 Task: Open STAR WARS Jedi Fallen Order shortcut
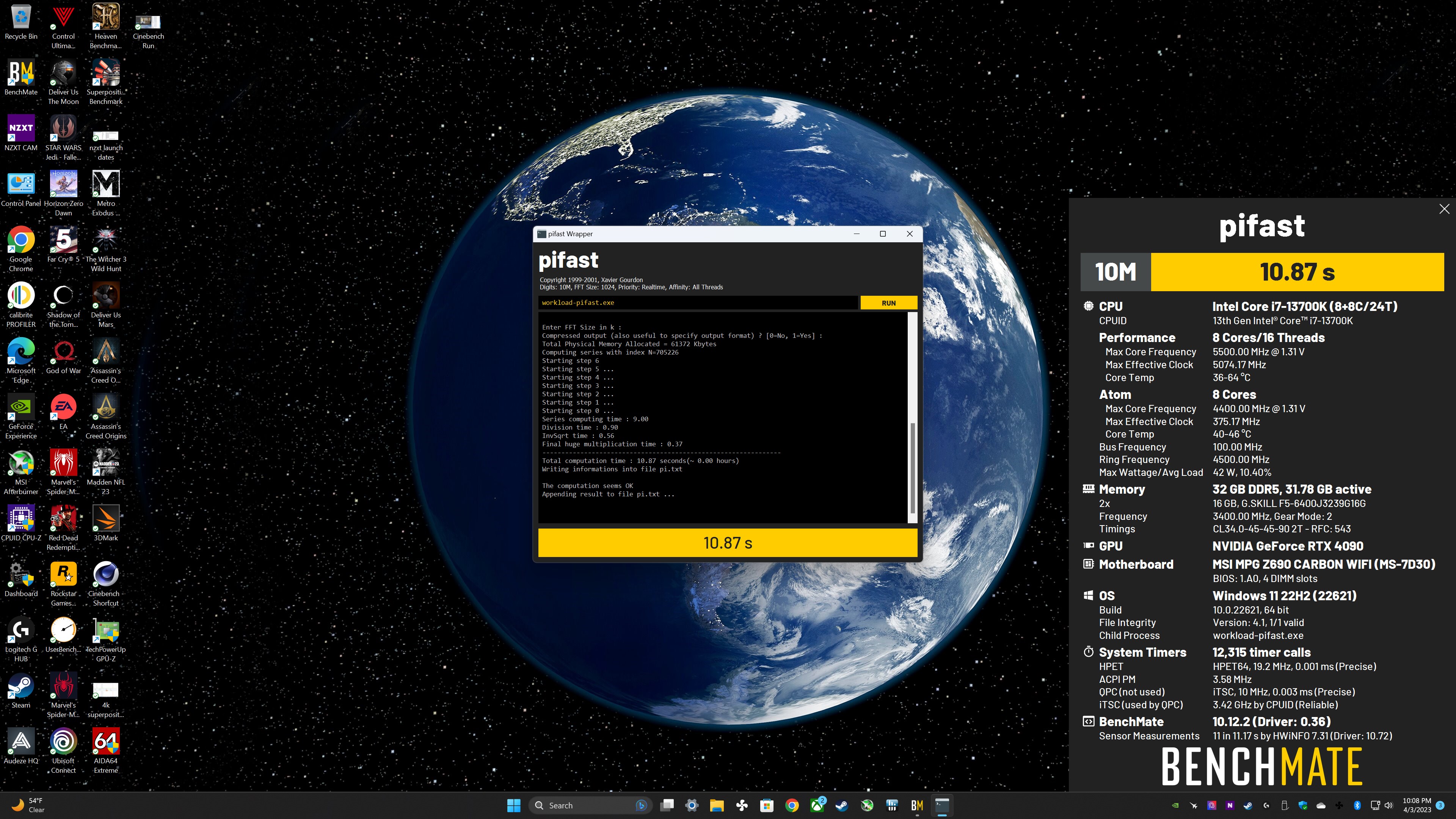[x=63, y=138]
